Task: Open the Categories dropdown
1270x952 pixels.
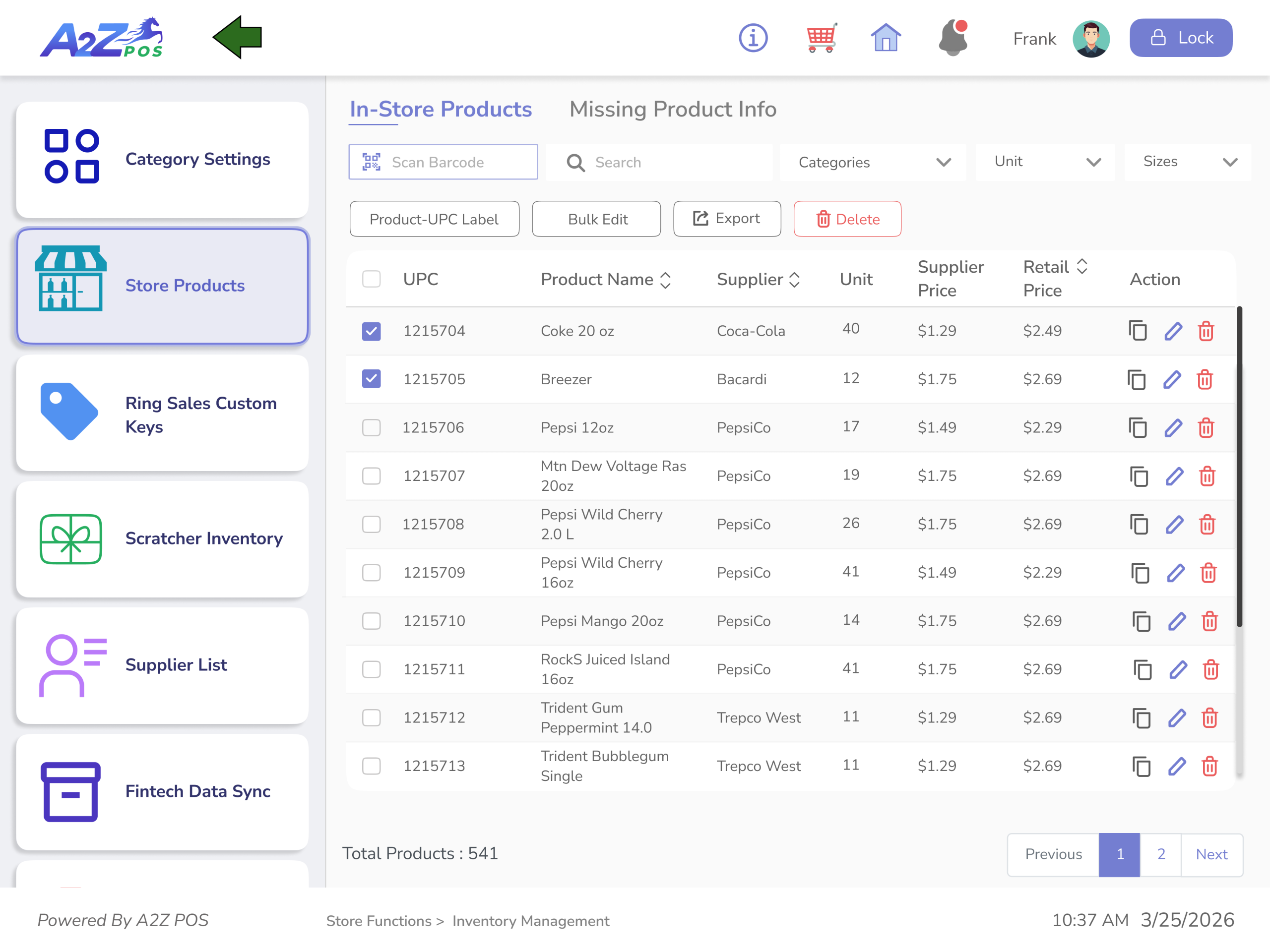Action: 873,163
